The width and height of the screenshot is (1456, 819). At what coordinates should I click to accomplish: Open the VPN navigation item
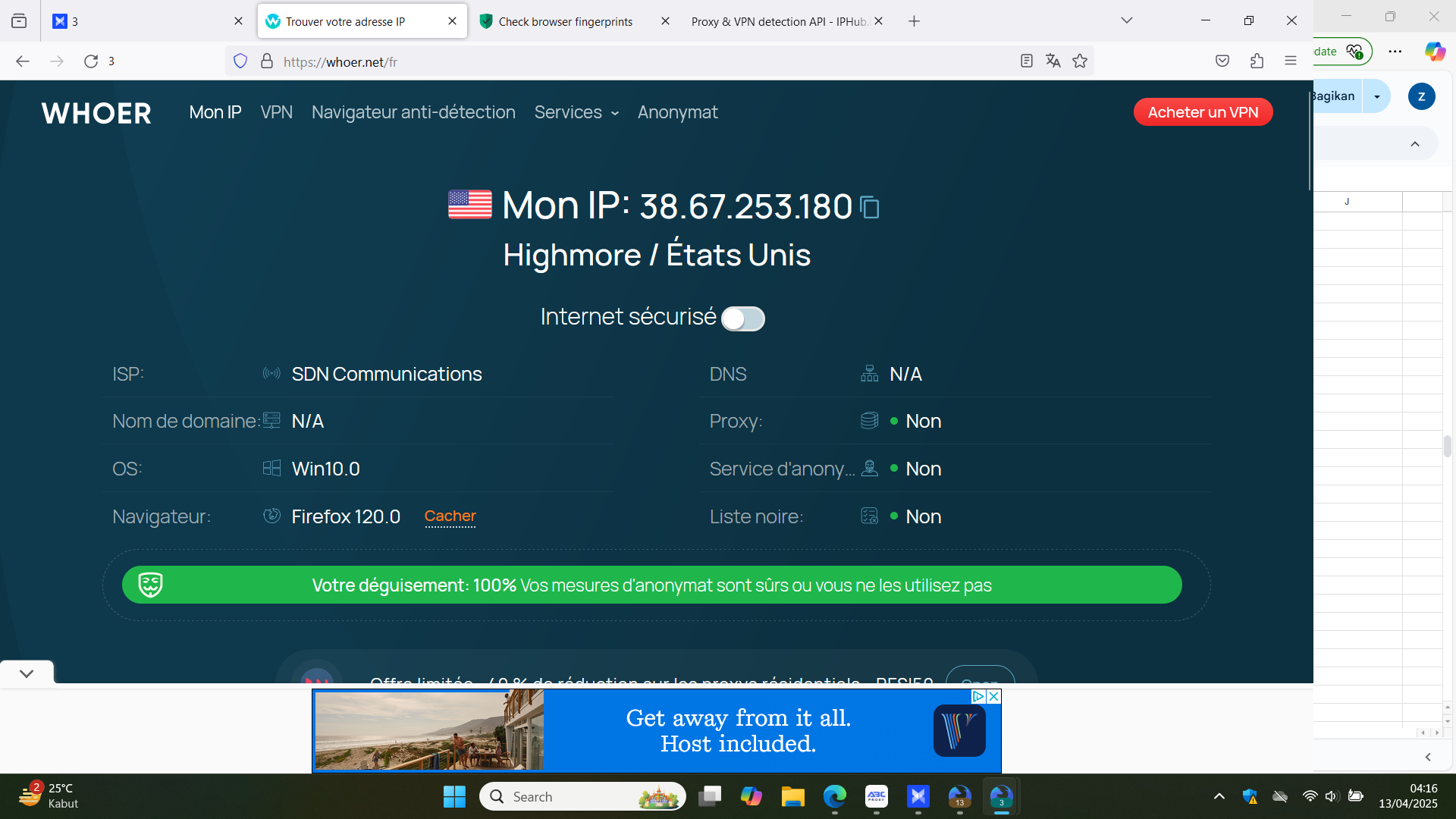click(277, 112)
